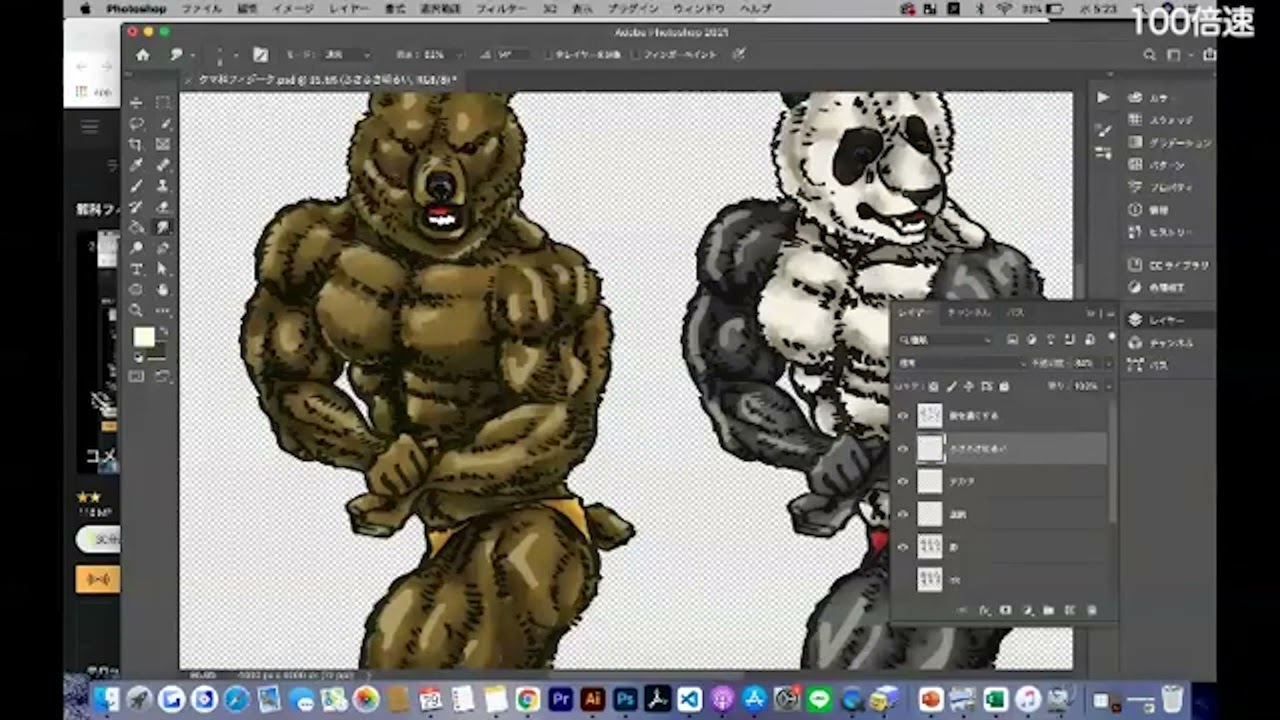
Task: Expand the layer opacity dropdown arrow
Action: tap(1107, 363)
